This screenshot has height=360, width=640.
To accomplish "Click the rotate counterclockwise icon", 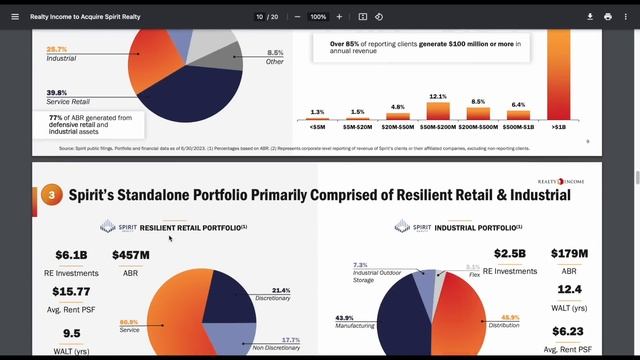I will [379, 17].
